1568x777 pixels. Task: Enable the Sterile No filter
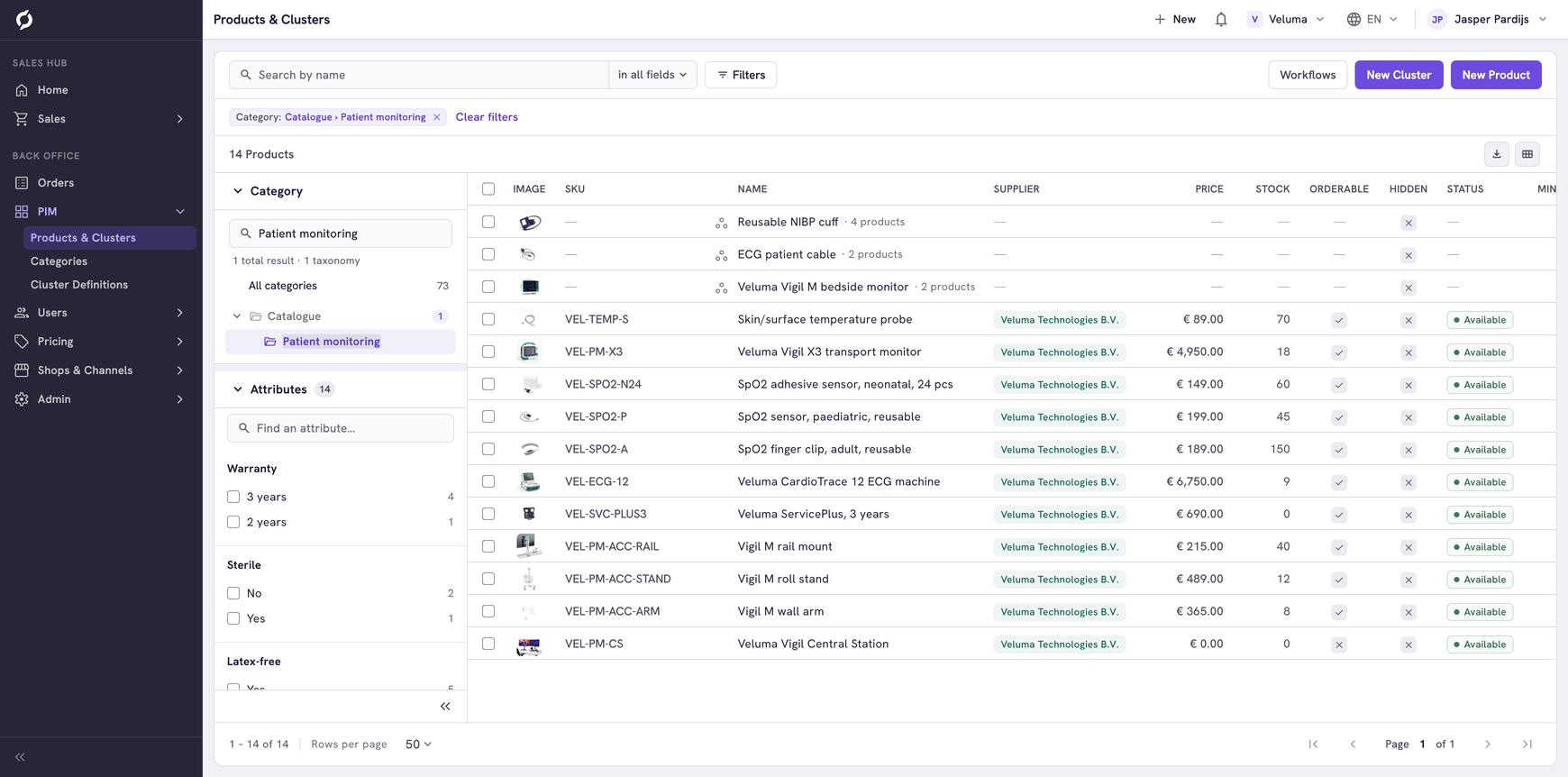coord(233,593)
